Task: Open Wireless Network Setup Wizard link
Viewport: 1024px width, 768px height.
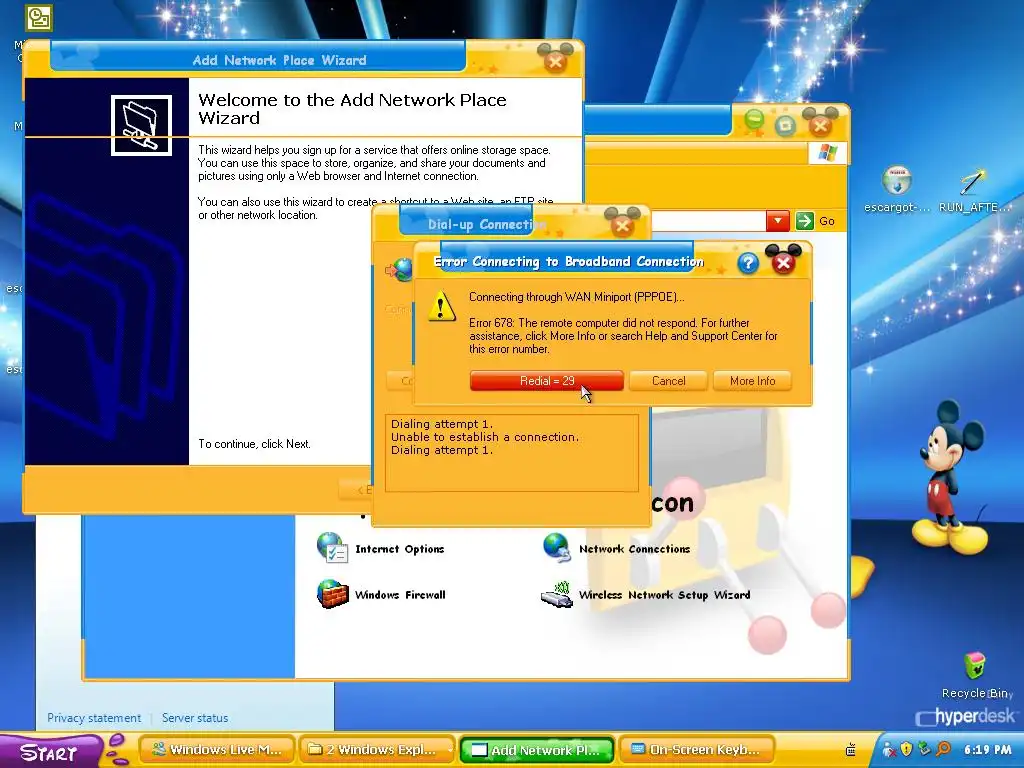Action: pyautogui.click(x=664, y=595)
